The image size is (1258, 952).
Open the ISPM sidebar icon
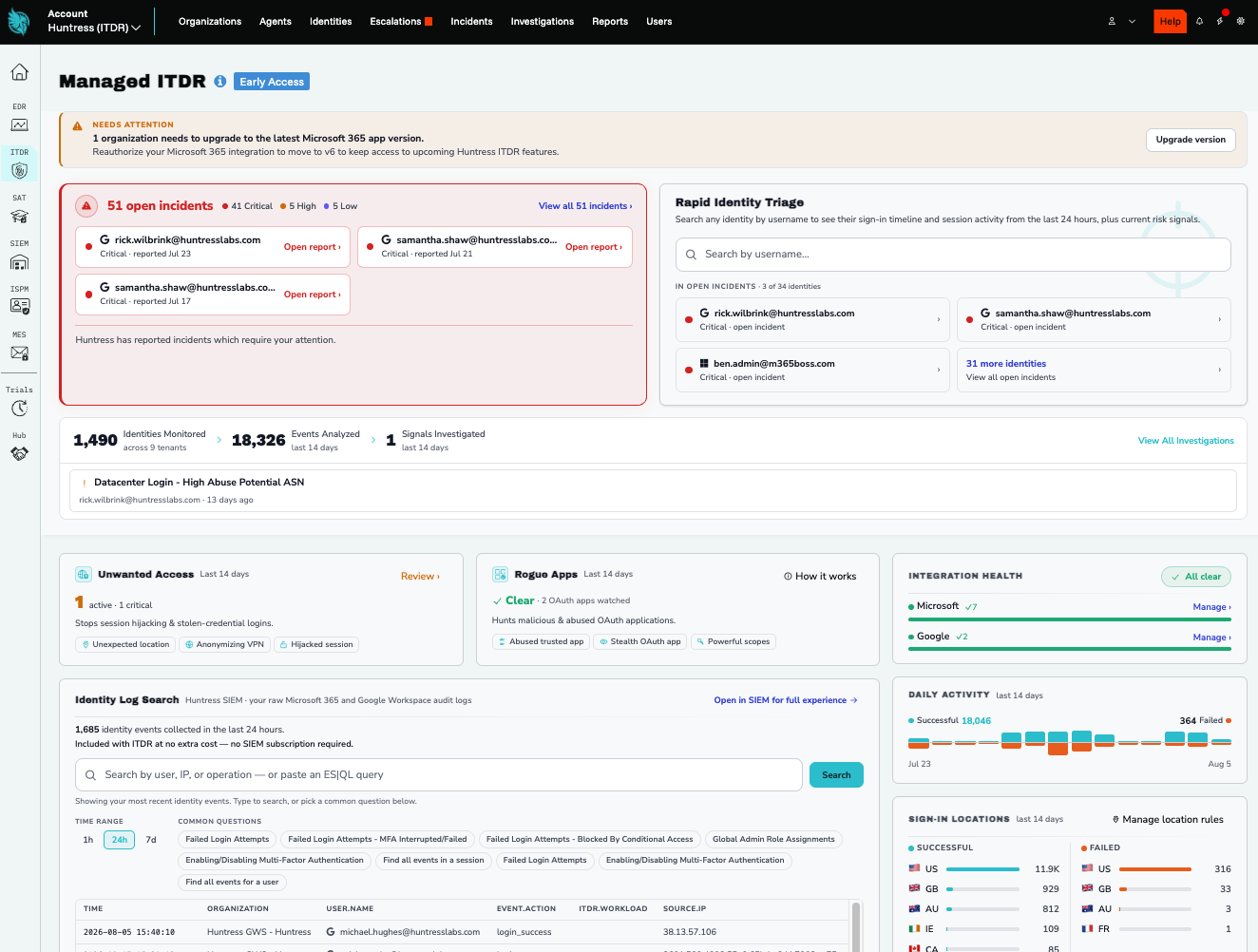click(x=19, y=307)
